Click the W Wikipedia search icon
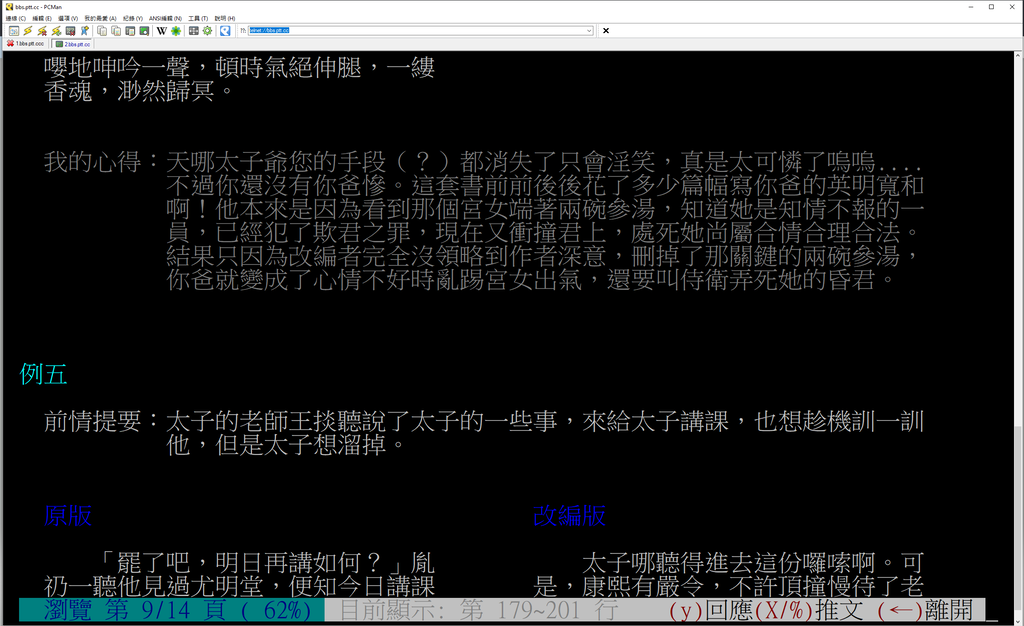The image size is (1024, 626). click(162, 31)
